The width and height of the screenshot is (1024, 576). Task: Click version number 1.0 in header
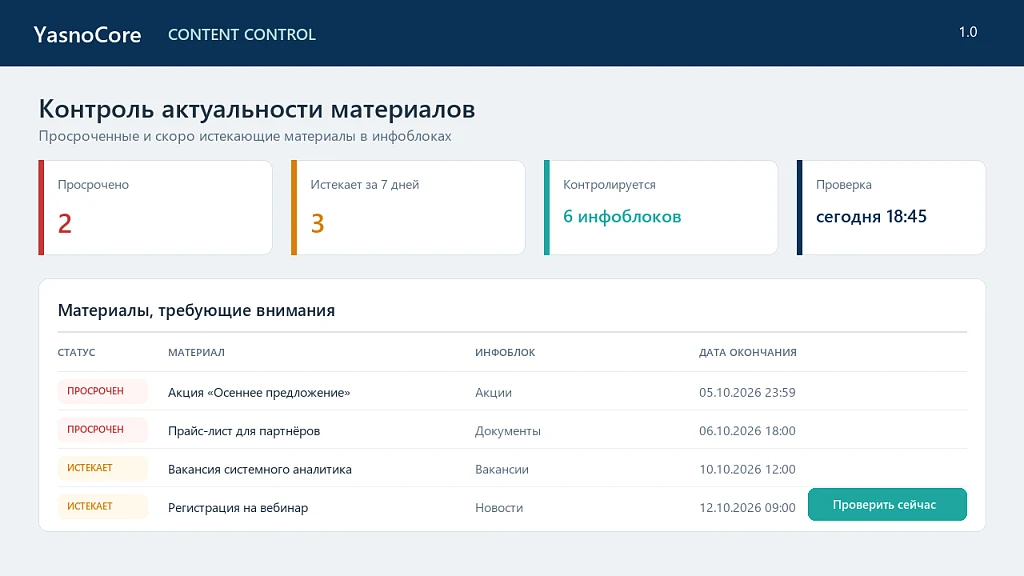pos(968,32)
